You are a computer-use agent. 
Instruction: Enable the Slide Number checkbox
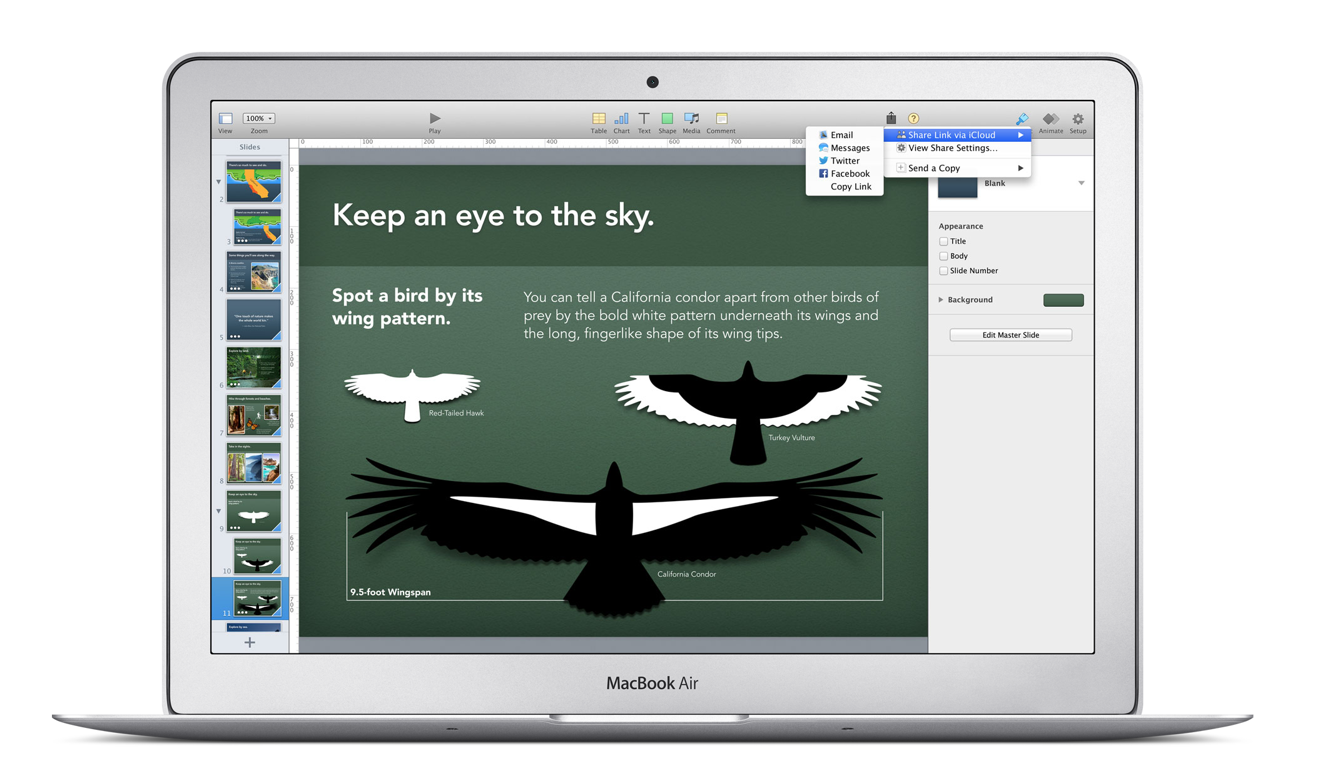click(943, 271)
